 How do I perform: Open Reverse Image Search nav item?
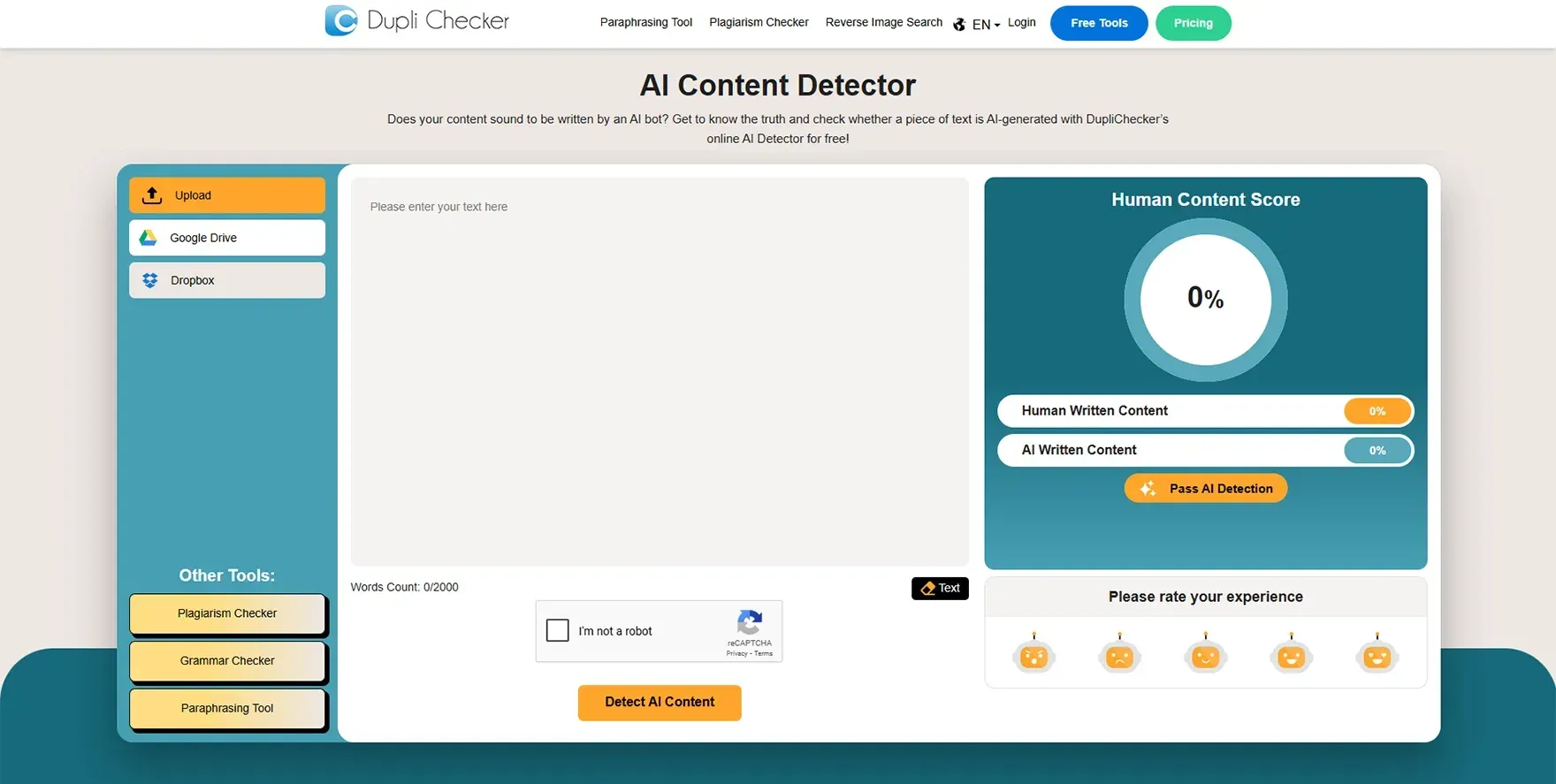(x=883, y=23)
